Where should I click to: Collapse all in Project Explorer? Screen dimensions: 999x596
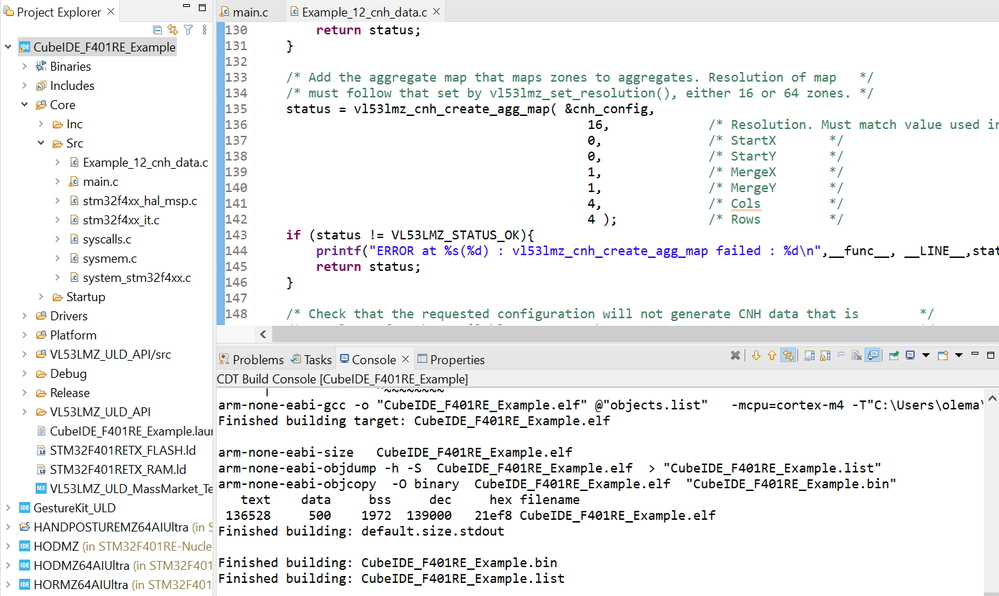[x=157, y=29]
